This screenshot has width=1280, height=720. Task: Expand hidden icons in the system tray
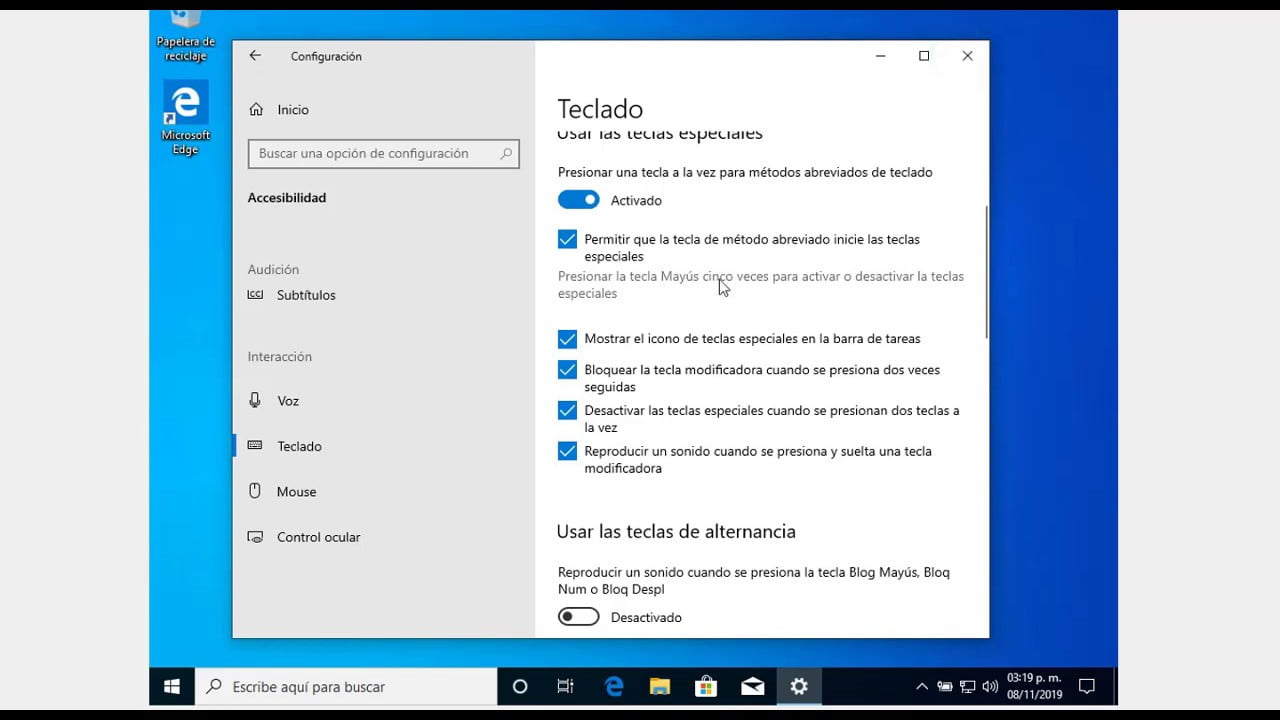921,686
